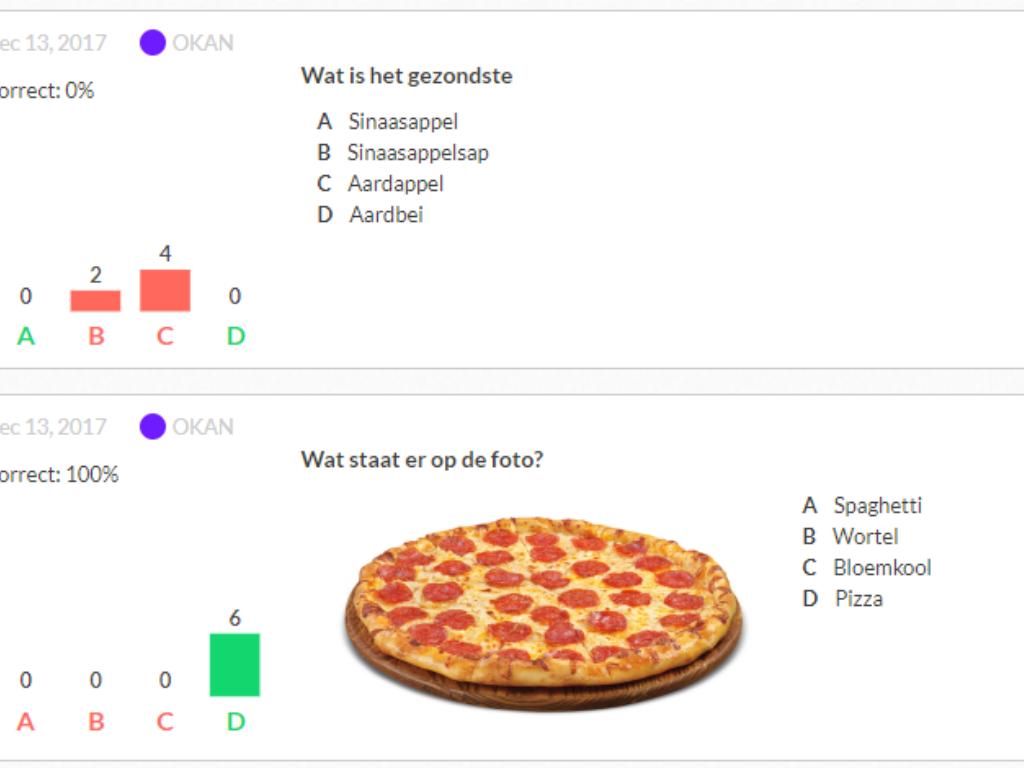Select the Spaghetti answer option

(x=877, y=506)
